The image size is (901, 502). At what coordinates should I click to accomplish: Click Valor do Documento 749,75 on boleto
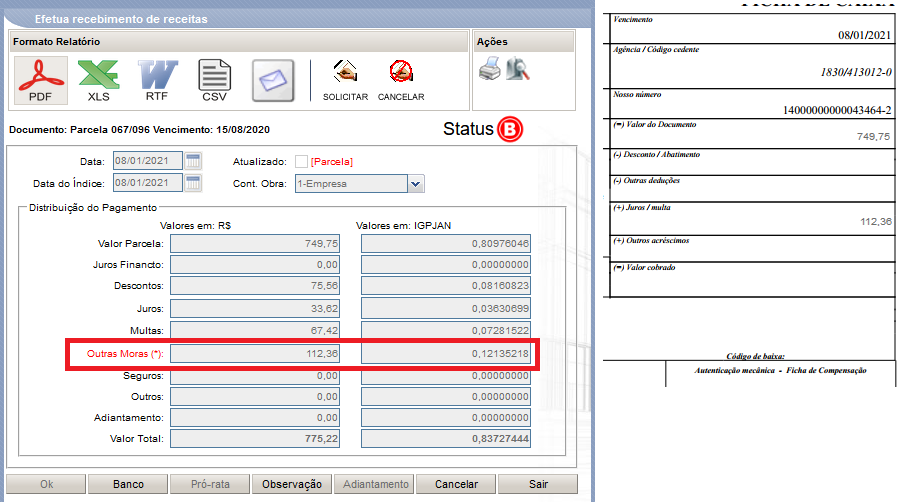(x=873, y=137)
